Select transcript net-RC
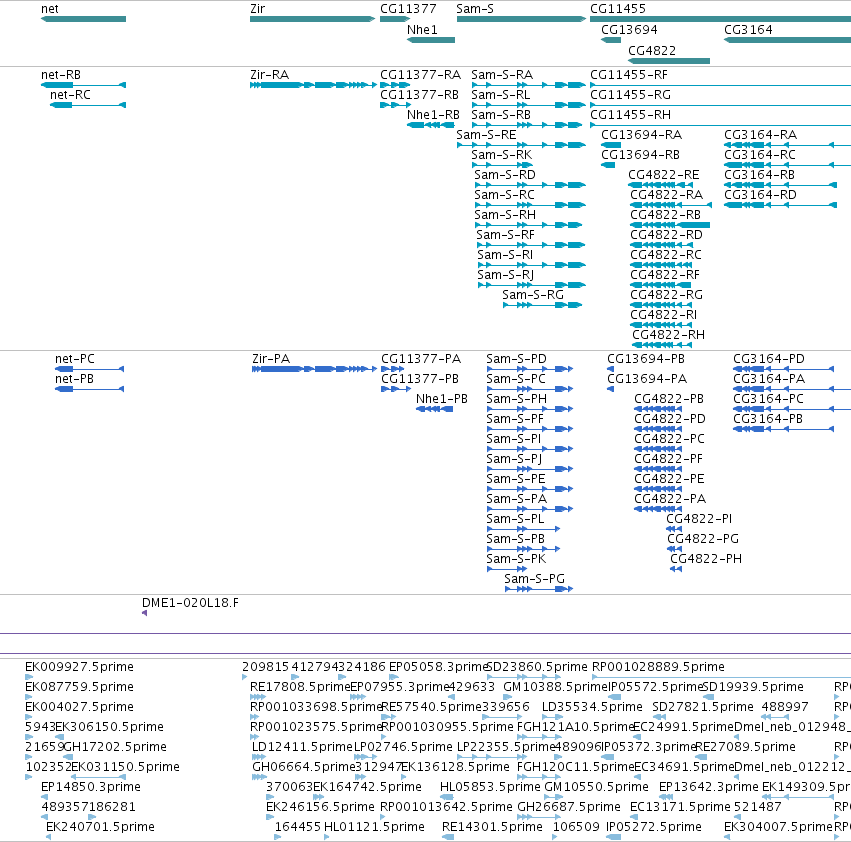Viewport: 851px width, 842px height. coord(88,105)
